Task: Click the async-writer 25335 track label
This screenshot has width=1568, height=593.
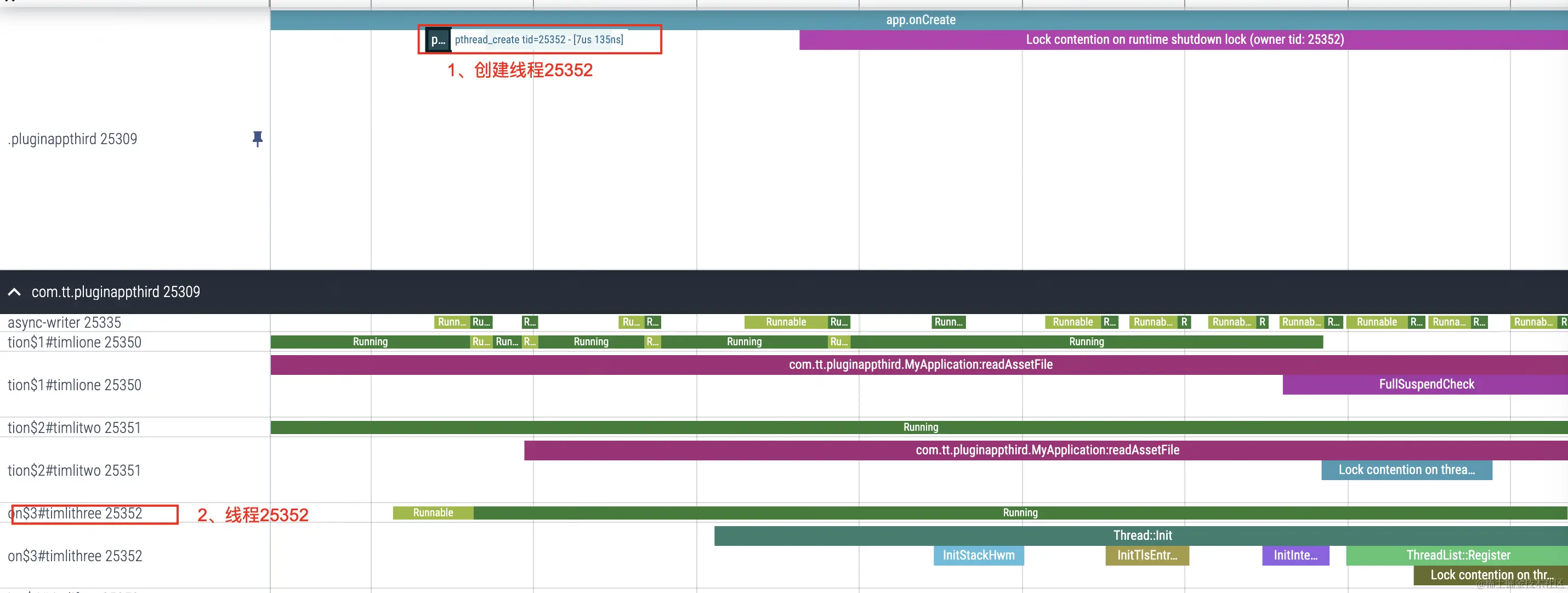Action: tap(65, 322)
